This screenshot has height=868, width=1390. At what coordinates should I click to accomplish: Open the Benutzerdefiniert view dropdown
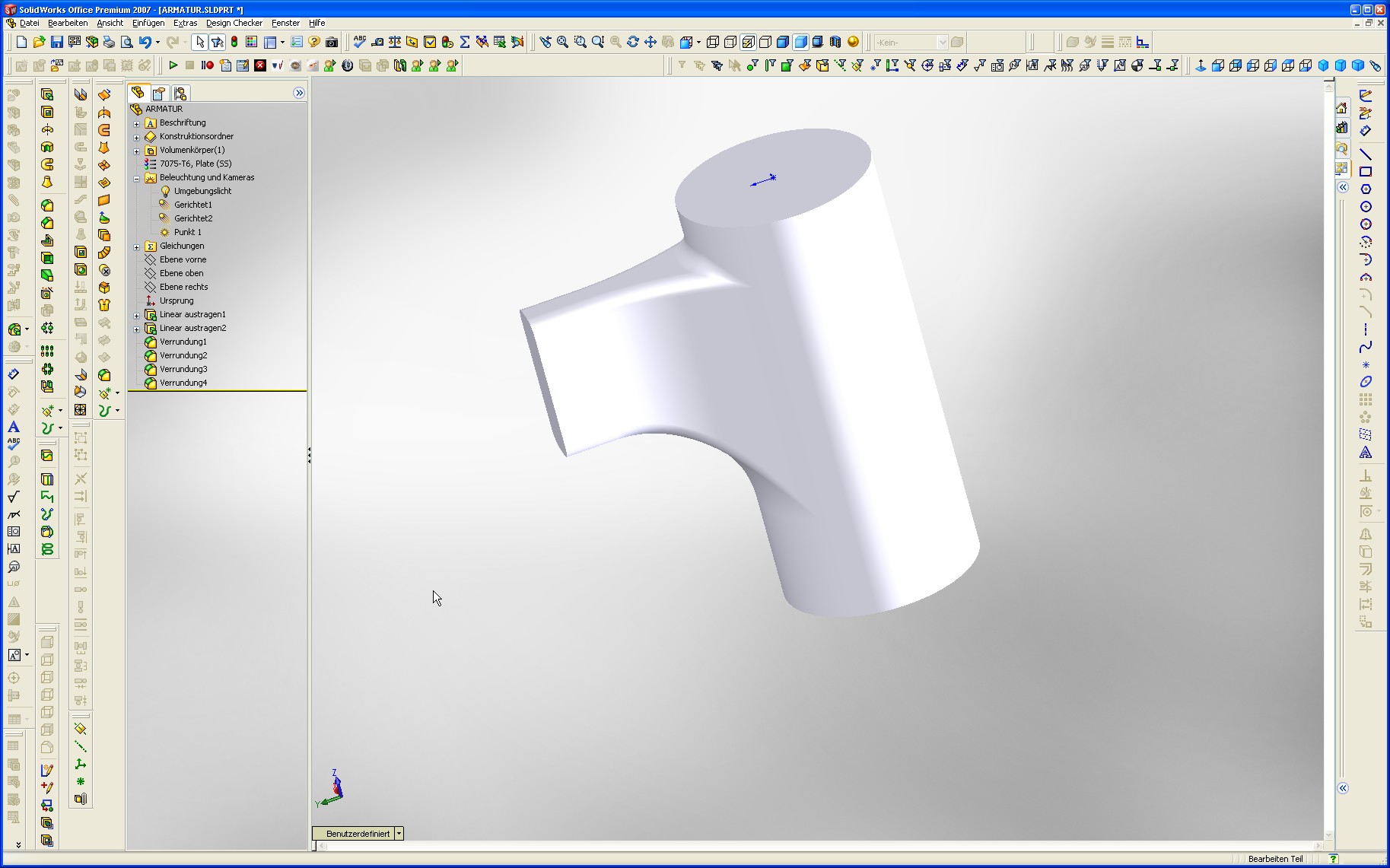(399, 834)
